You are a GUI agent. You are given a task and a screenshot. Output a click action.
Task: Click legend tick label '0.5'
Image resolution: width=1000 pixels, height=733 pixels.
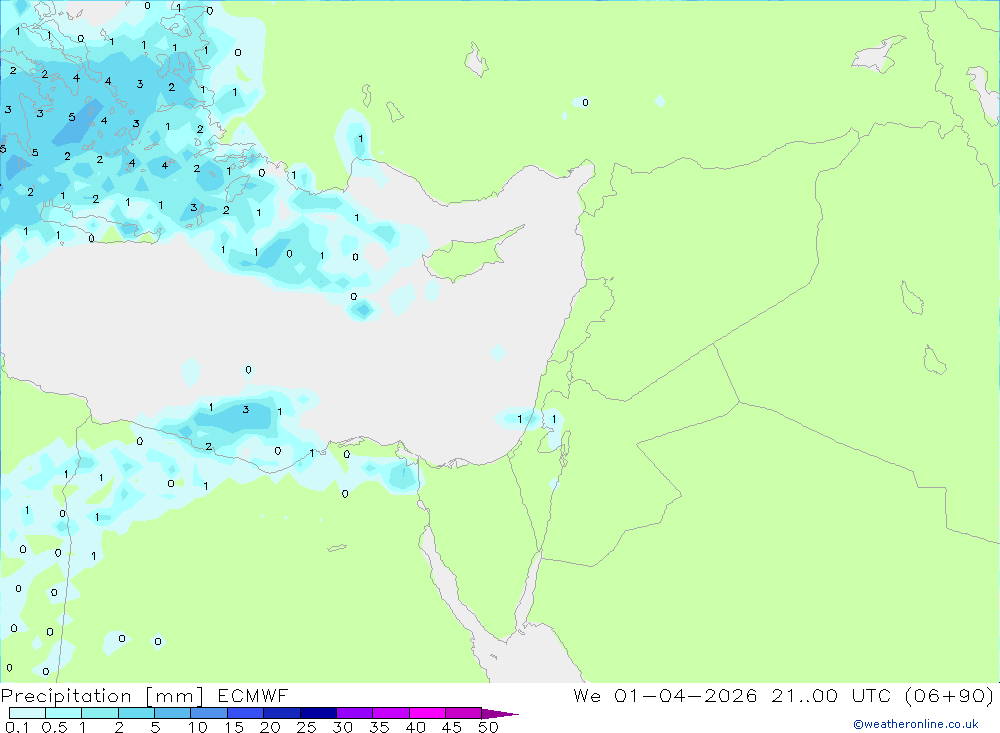click(54, 727)
